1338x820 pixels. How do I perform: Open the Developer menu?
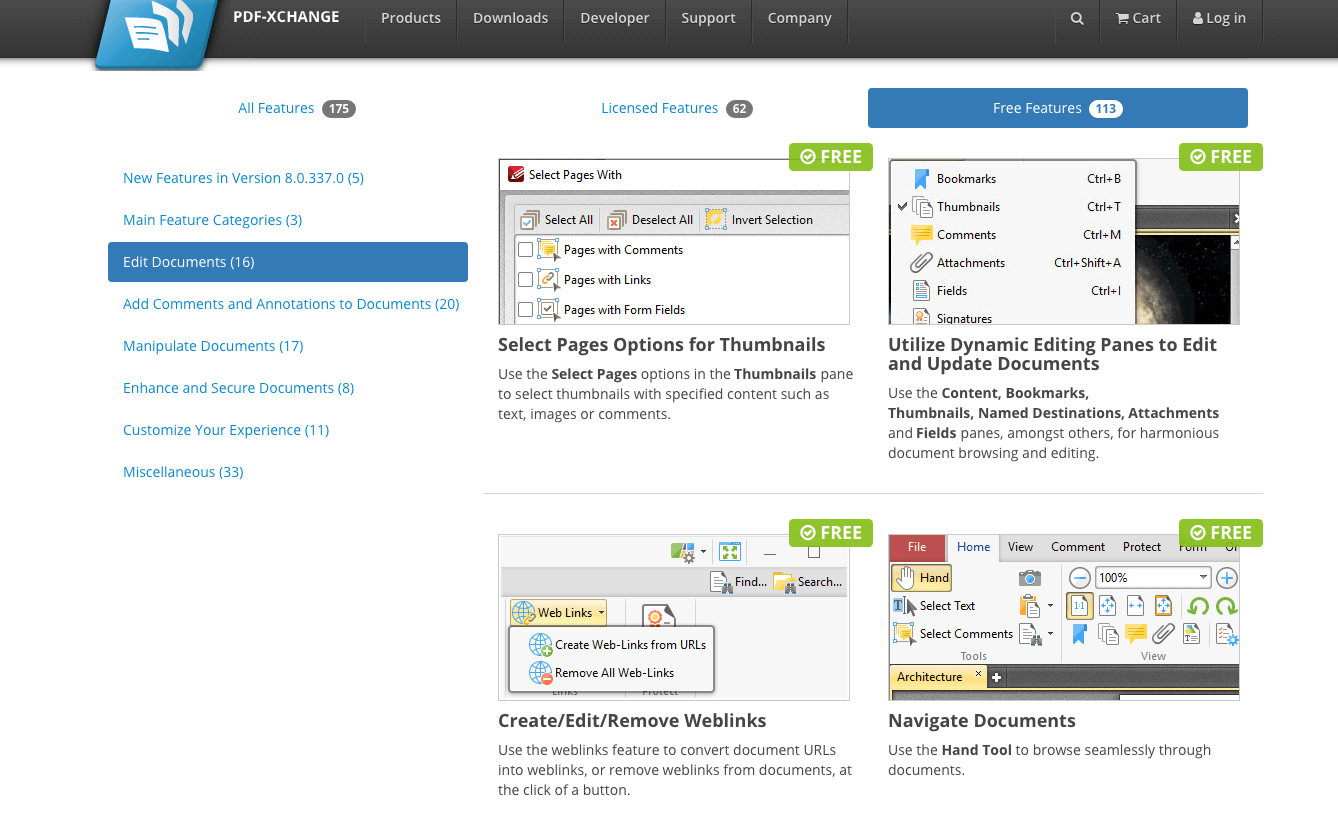point(615,18)
